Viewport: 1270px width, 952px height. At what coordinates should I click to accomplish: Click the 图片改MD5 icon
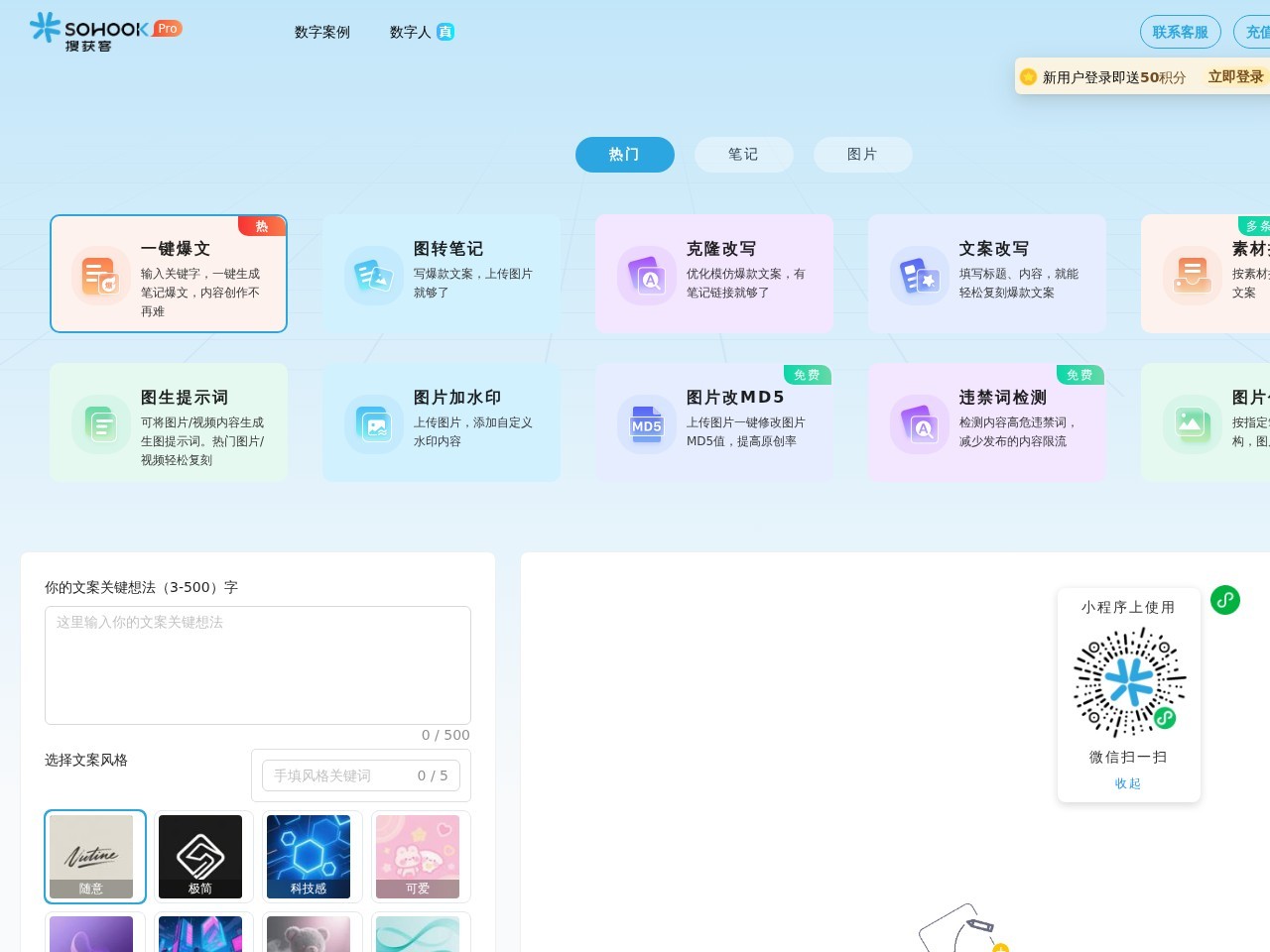[x=647, y=424]
